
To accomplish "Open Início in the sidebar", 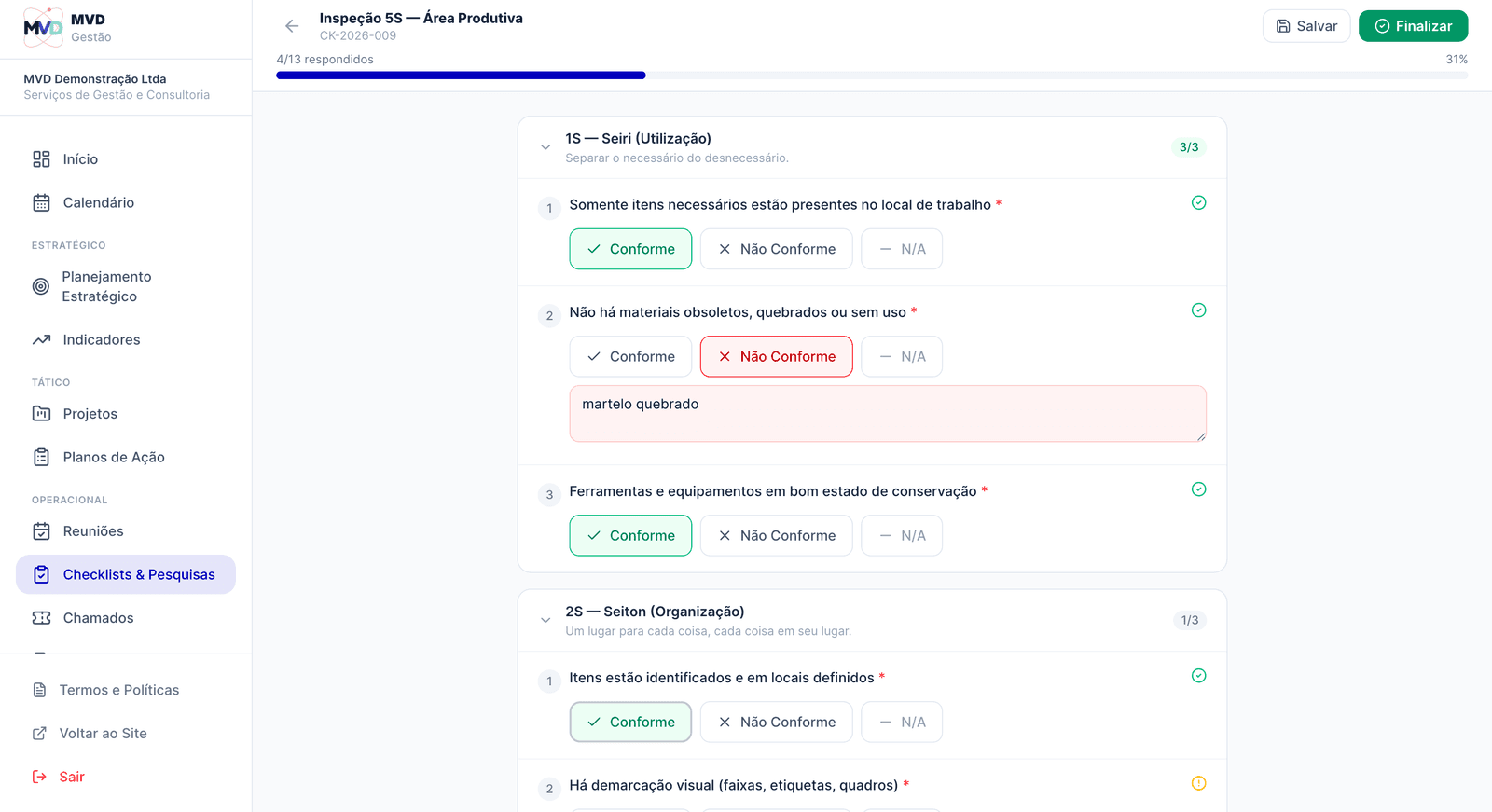I will click(126, 159).
